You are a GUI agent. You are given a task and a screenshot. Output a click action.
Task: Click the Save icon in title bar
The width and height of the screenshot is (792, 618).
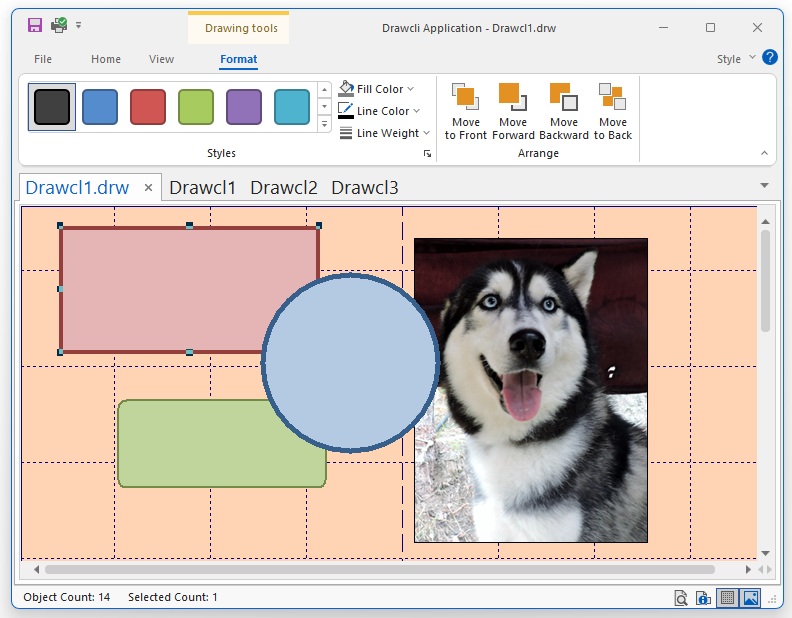click(x=35, y=26)
